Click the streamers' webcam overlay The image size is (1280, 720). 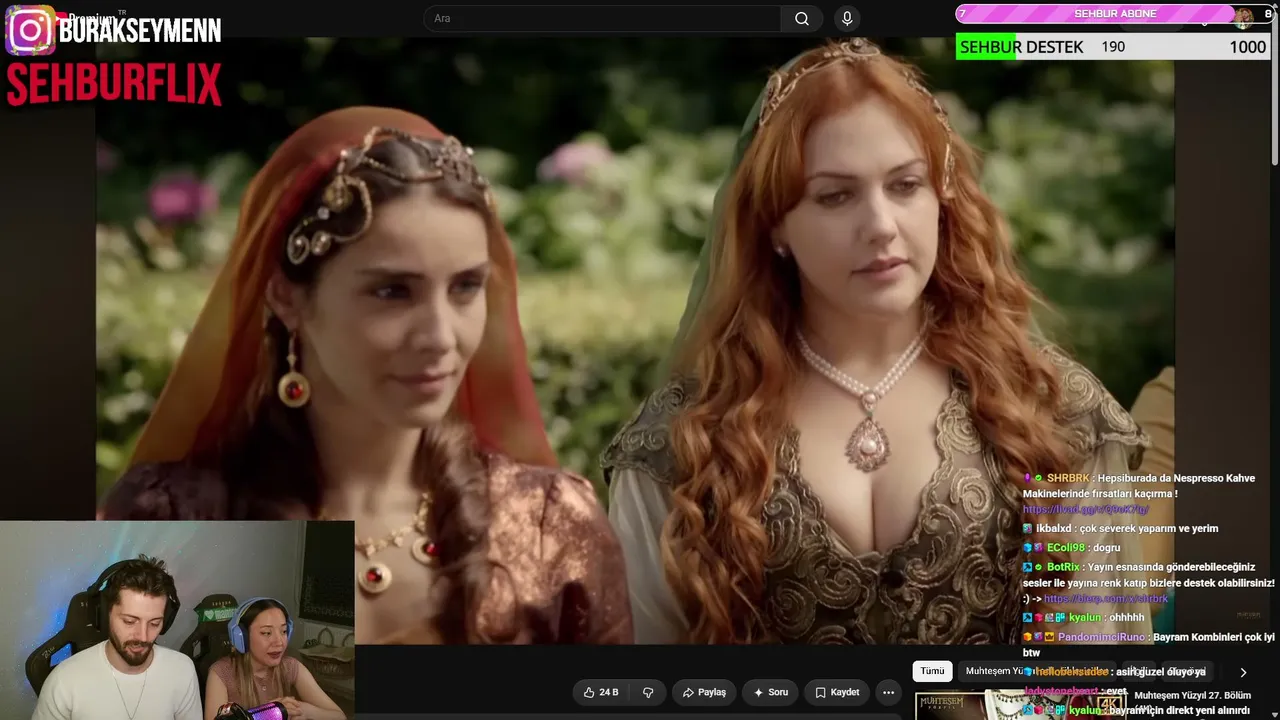pyautogui.click(x=177, y=620)
